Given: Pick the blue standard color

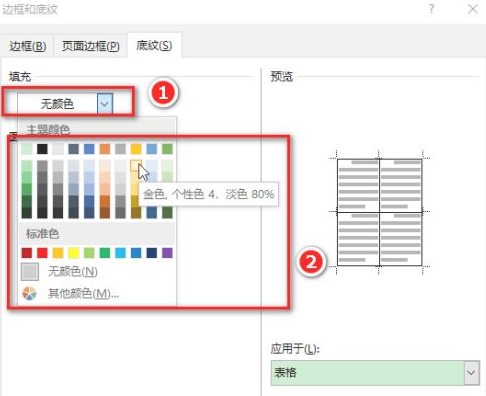Looking at the screenshot, I should click(x=136, y=253).
